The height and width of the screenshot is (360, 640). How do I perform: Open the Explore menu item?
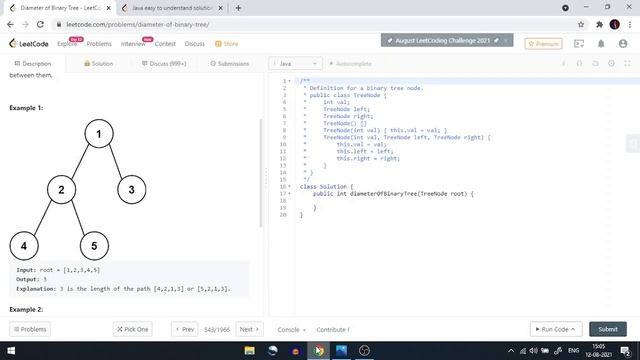tap(67, 44)
